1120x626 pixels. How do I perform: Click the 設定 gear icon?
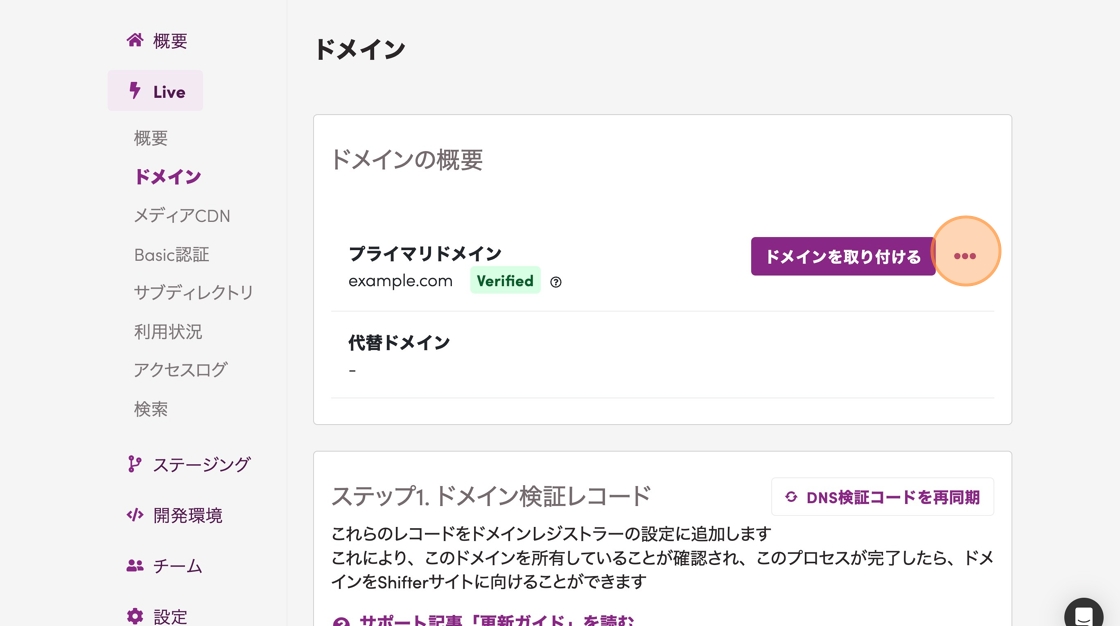[135, 616]
